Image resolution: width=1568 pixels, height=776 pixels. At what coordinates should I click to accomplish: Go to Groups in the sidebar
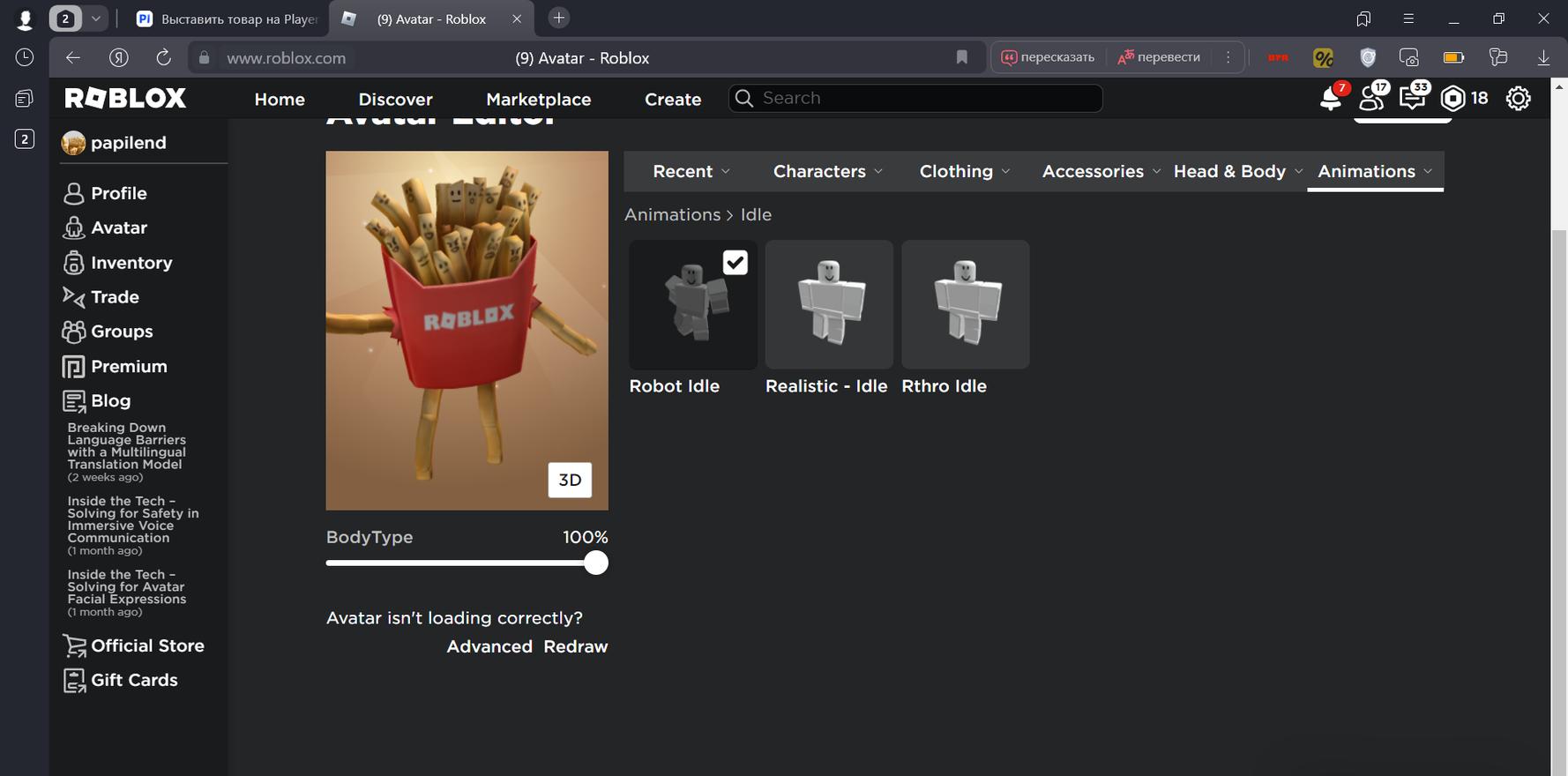(122, 332)
